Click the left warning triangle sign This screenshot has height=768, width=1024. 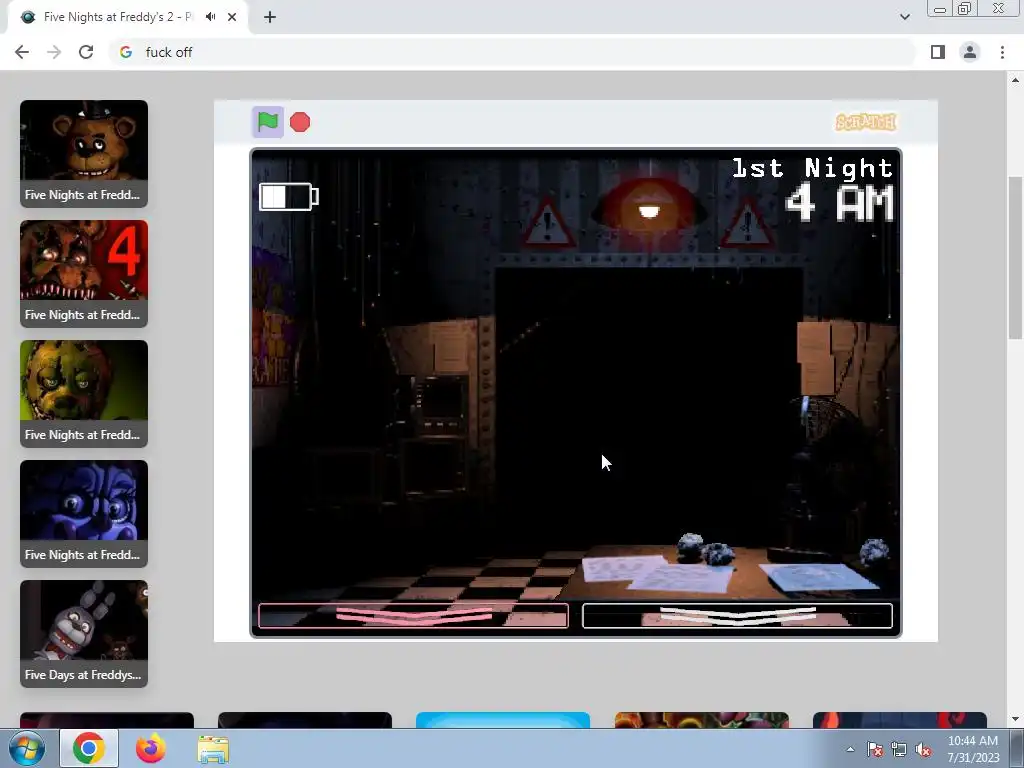tap(547, 223)
